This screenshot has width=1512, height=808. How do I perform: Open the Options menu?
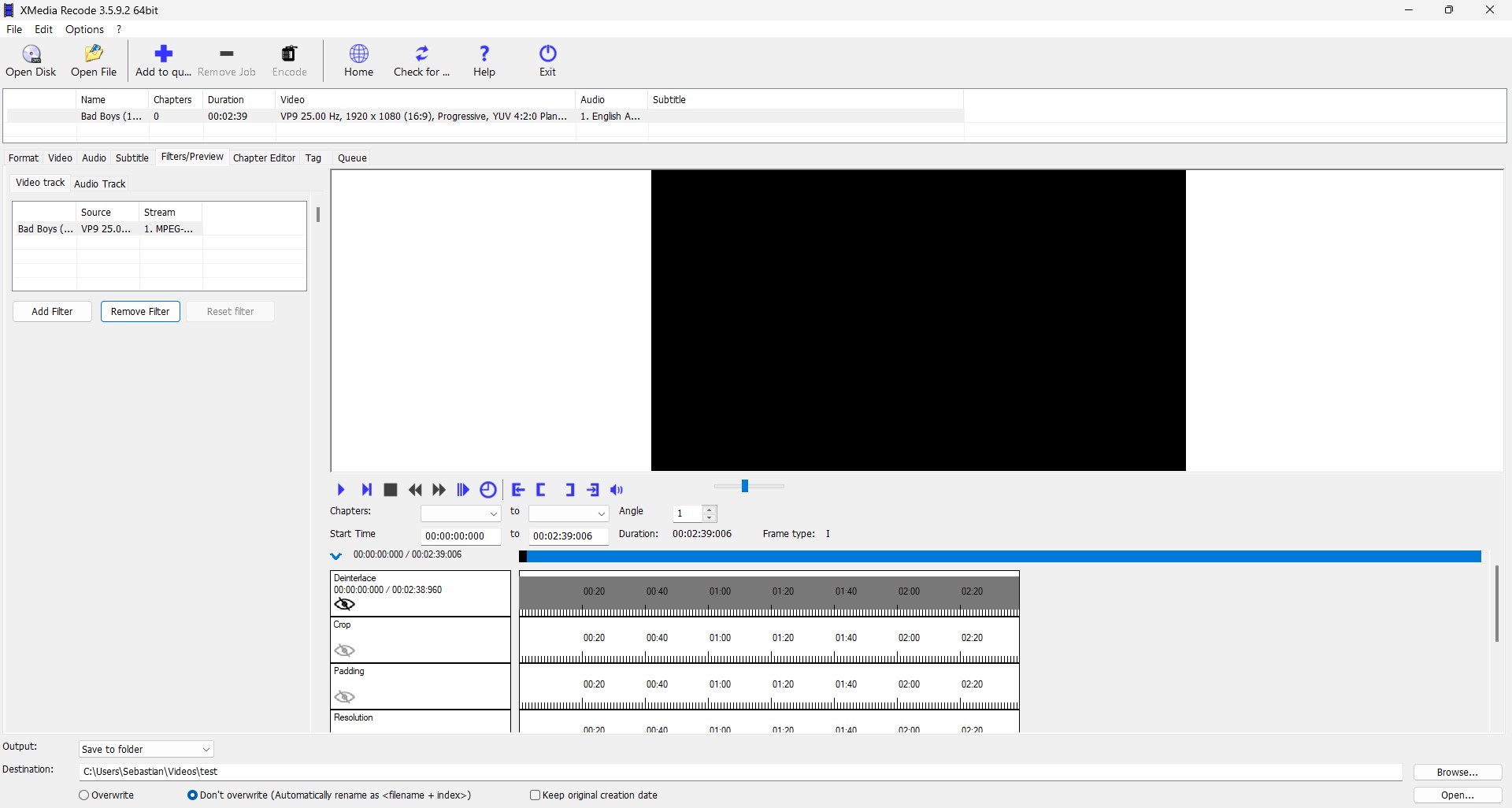point(84,29)
